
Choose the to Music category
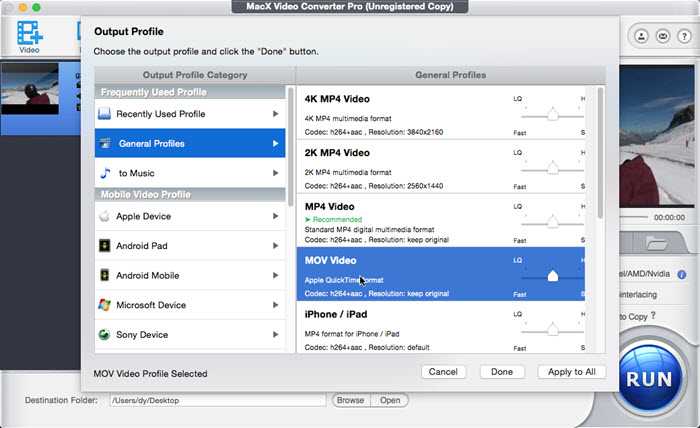(x=190, y=173)
